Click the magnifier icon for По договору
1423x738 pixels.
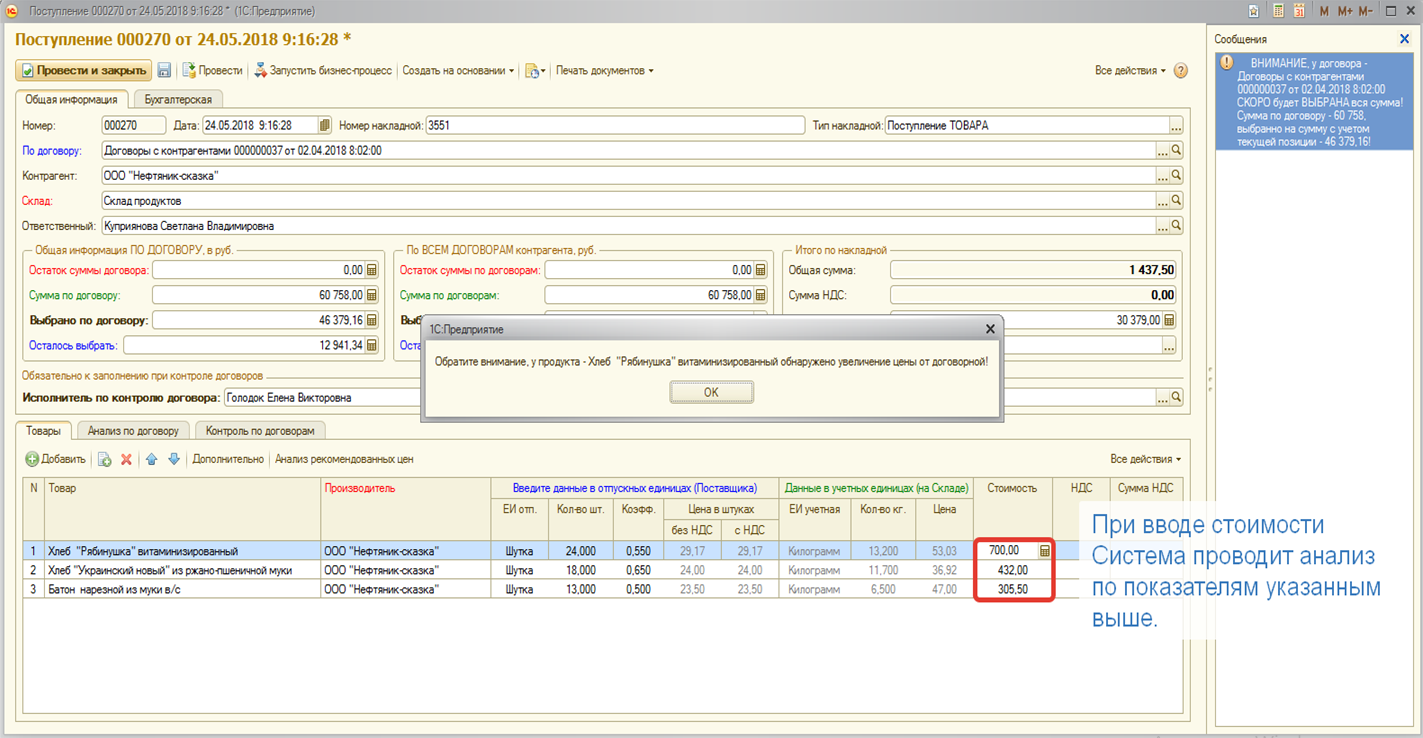coord(1177,151)
